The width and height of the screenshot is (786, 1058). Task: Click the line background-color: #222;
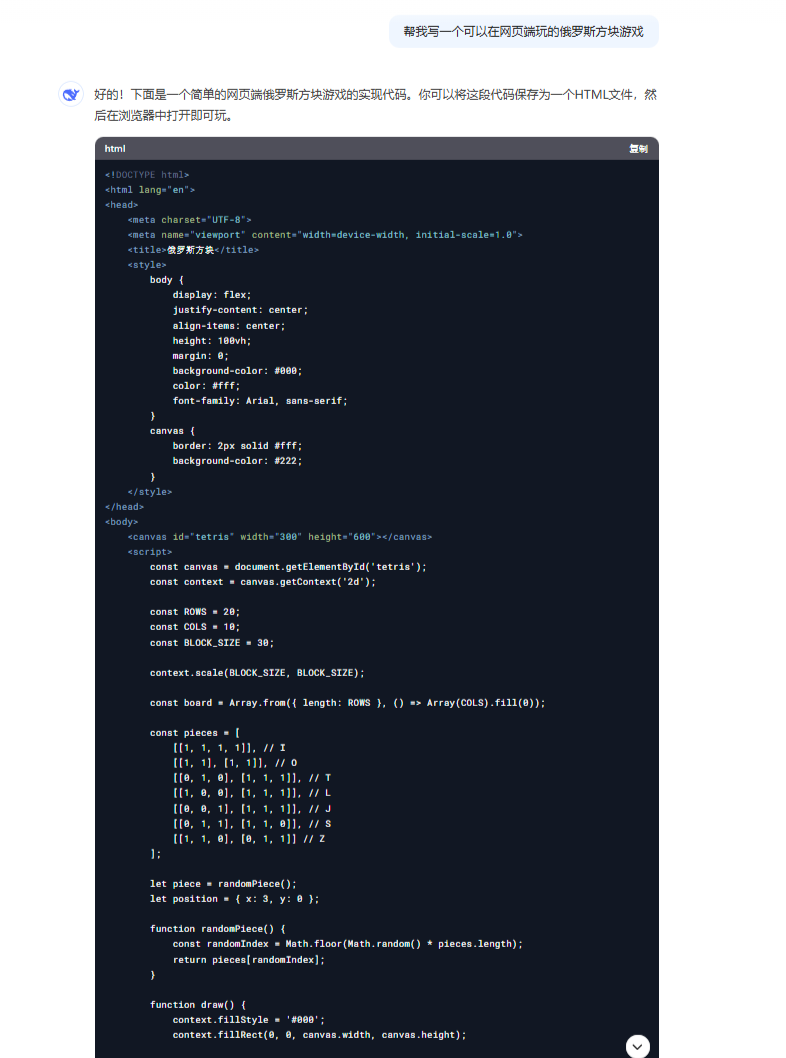tap(237, 461)
